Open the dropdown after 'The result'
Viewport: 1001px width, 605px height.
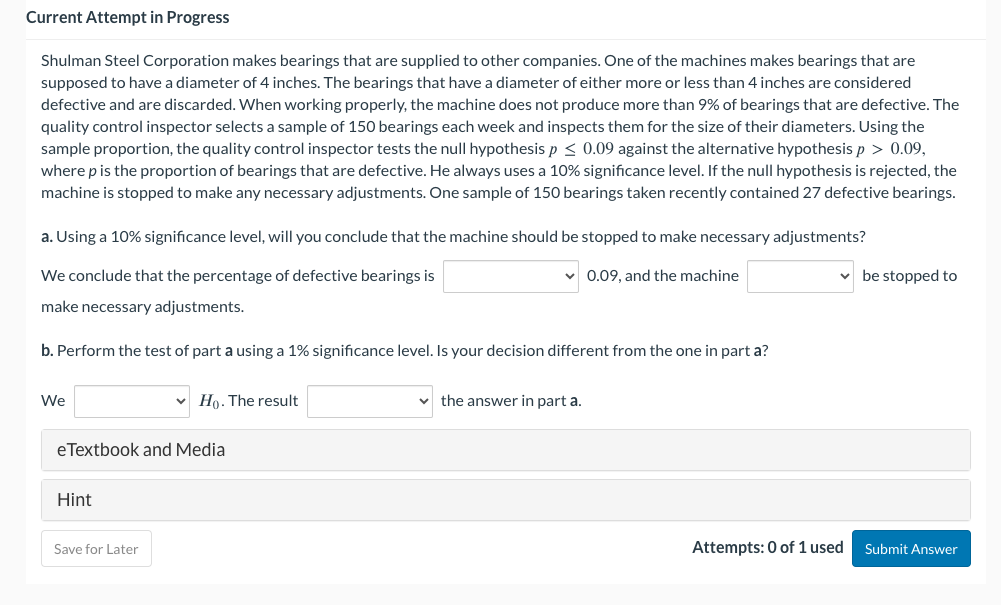369,401
